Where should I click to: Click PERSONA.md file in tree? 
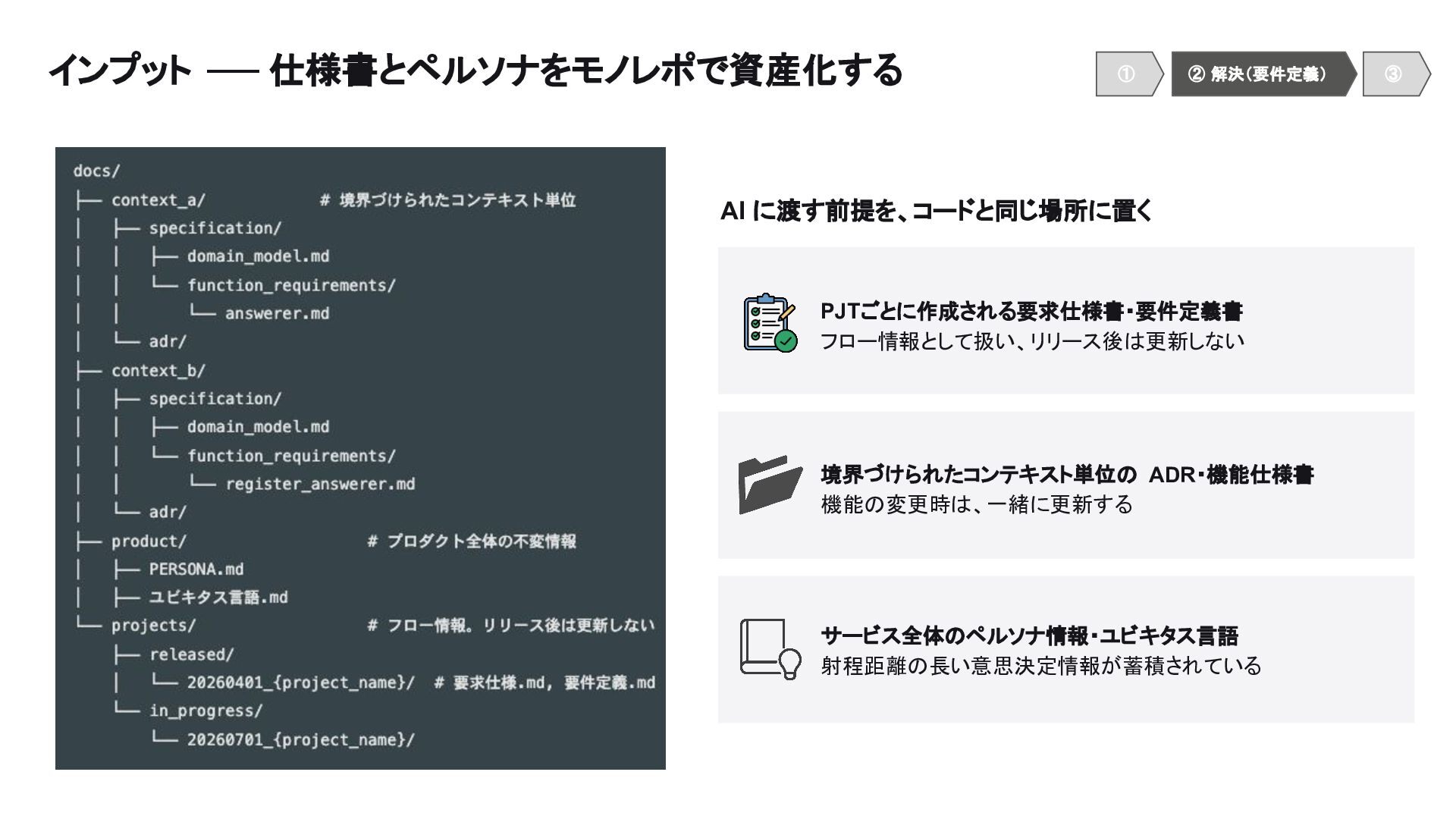[196, 570]
